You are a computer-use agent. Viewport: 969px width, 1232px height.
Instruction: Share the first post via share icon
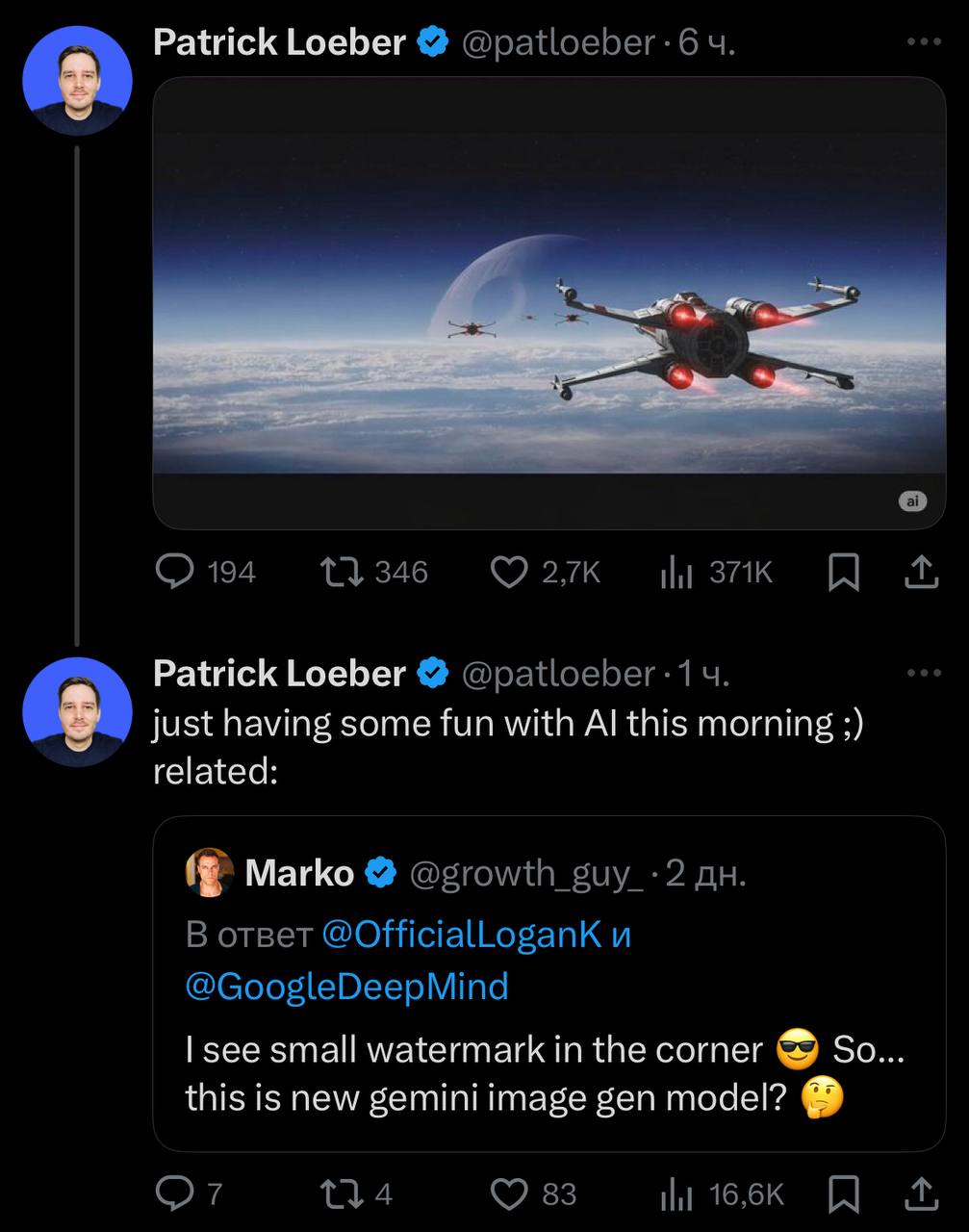click(921, 572)
